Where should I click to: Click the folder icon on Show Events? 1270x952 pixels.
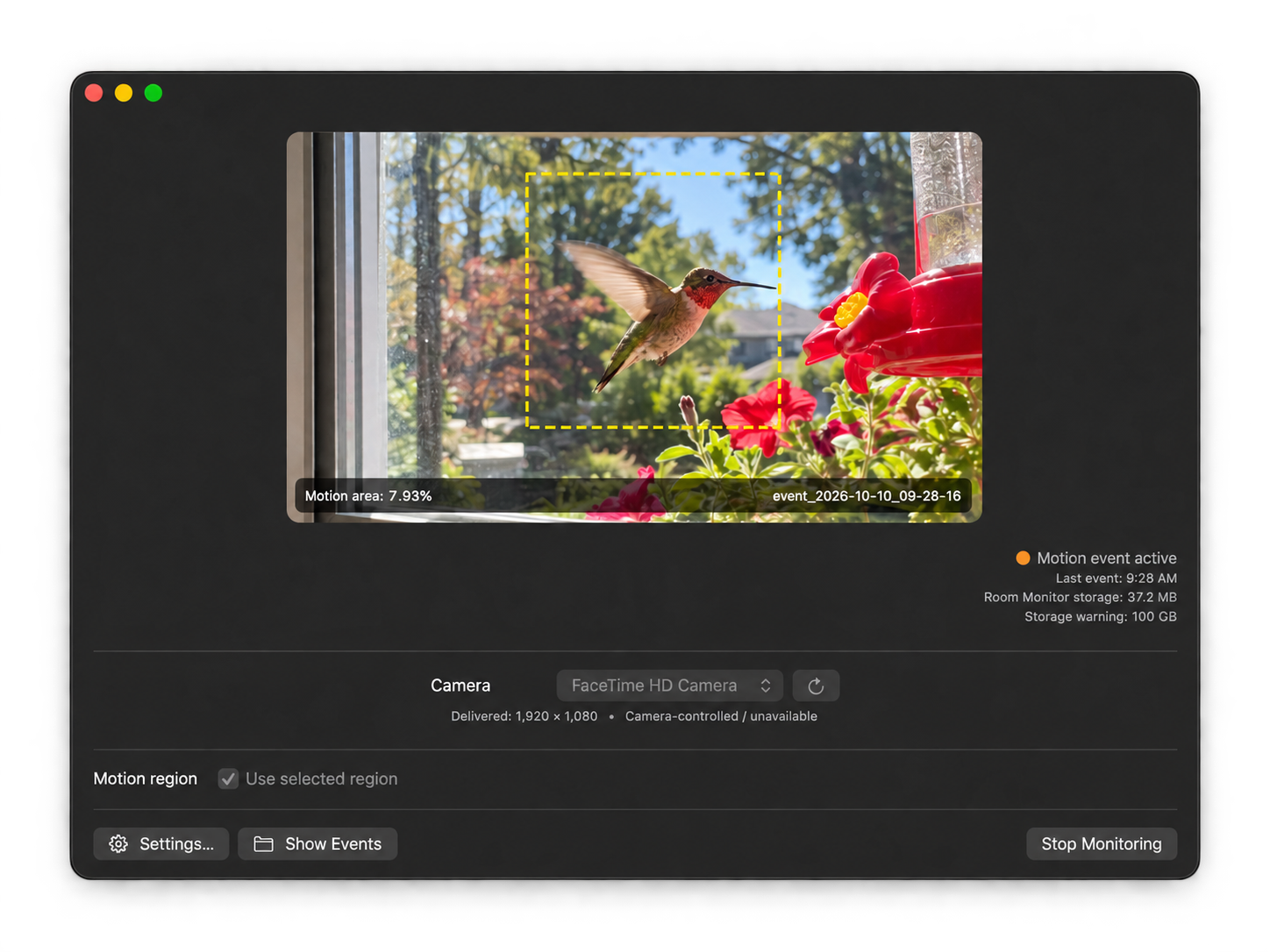tap(263, 844)
